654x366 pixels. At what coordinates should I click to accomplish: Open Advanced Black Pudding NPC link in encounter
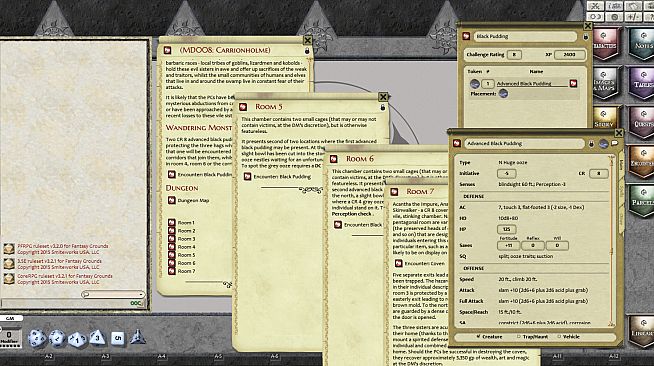[574, 83]
